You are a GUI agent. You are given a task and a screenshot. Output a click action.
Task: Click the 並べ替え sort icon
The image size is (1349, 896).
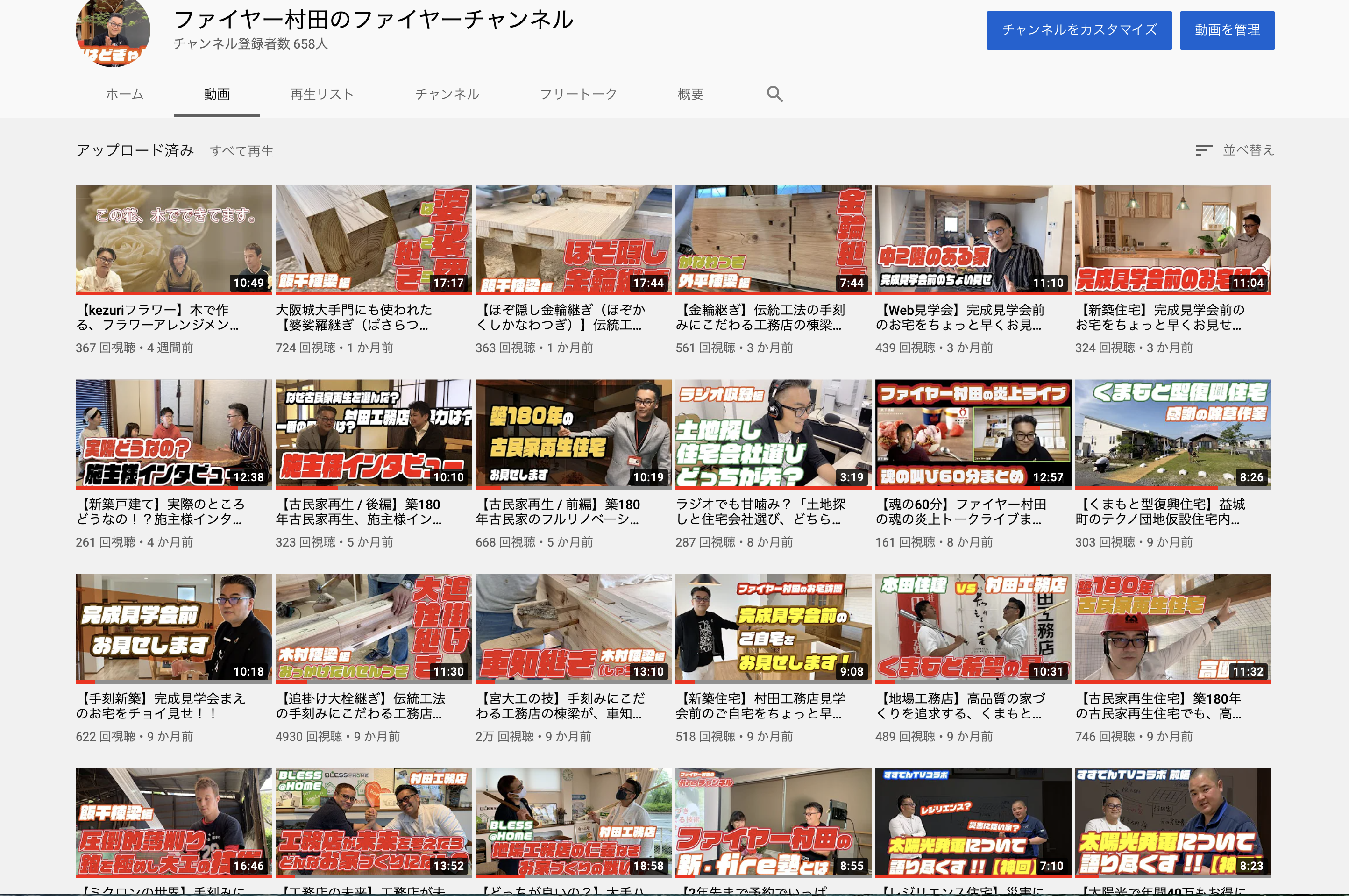(1203, 150)
